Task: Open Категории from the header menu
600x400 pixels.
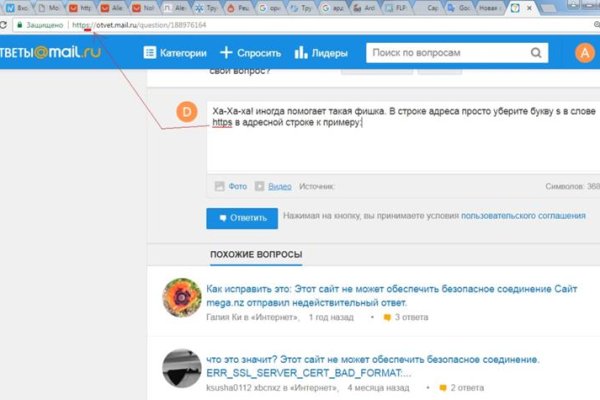Action: click(176, 53)
